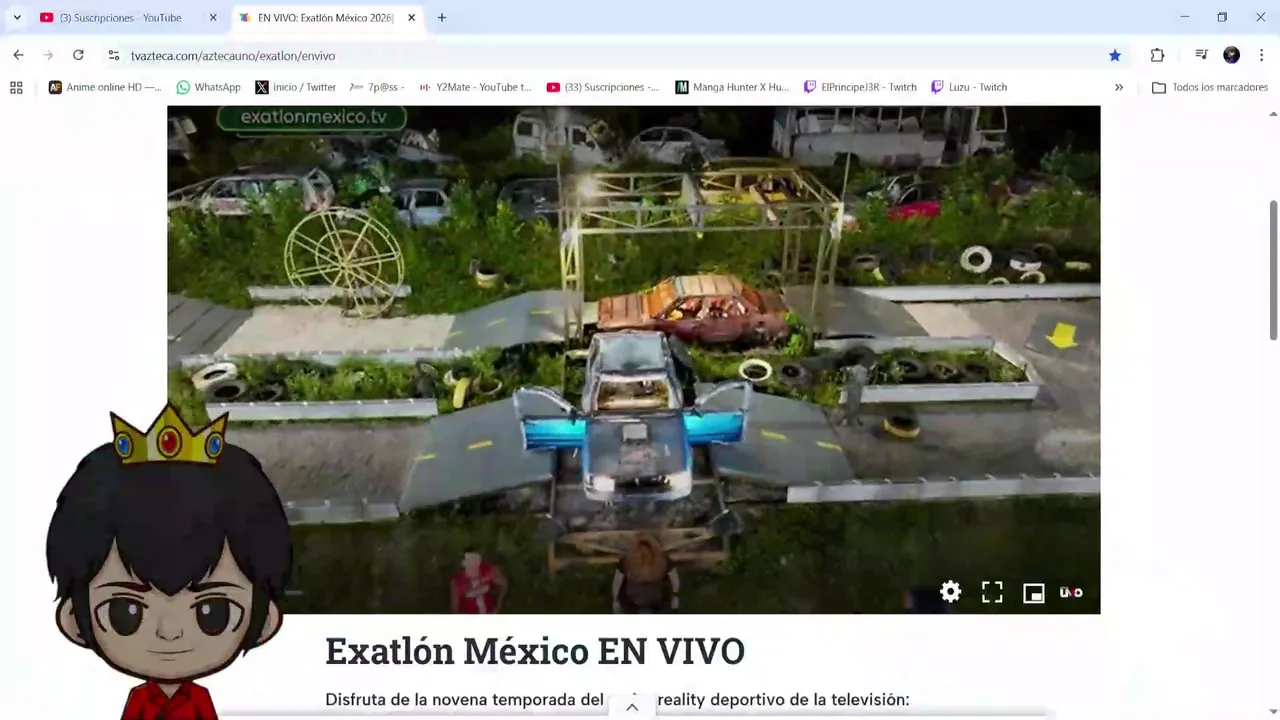Open Anime online HD bookmark
This screenshot has height=720, width=1280.
pos(104,87)
